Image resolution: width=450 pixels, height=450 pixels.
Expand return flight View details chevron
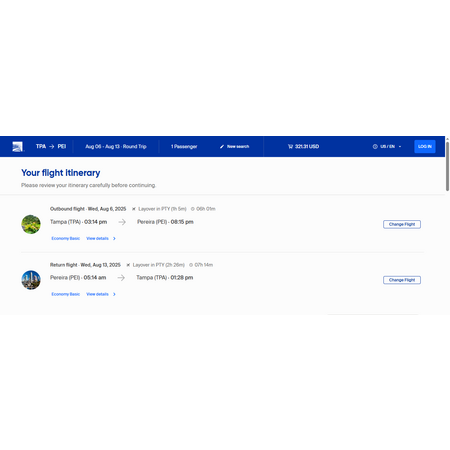pyautogui.click(x=114, y=294)
